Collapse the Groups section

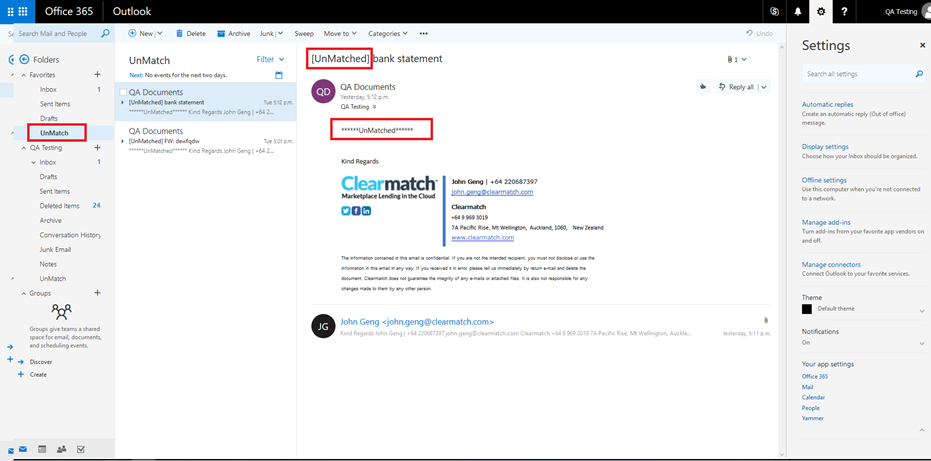pyautogui.click(x=24, y=293)
